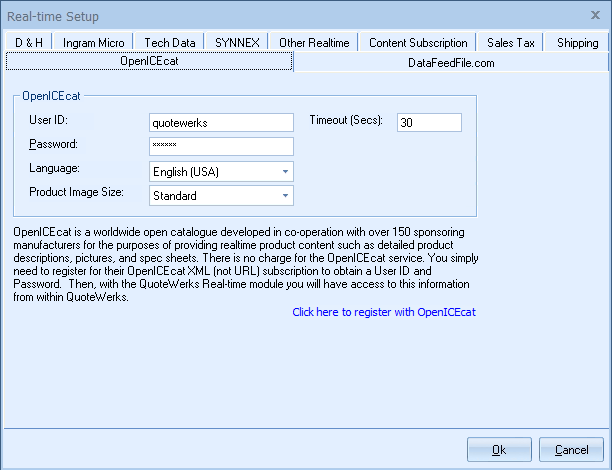The width and height of the screenshot is (612, 470).
Task: Open the Shipping tab
Action: pyautogui.click(x=577, y=42)
